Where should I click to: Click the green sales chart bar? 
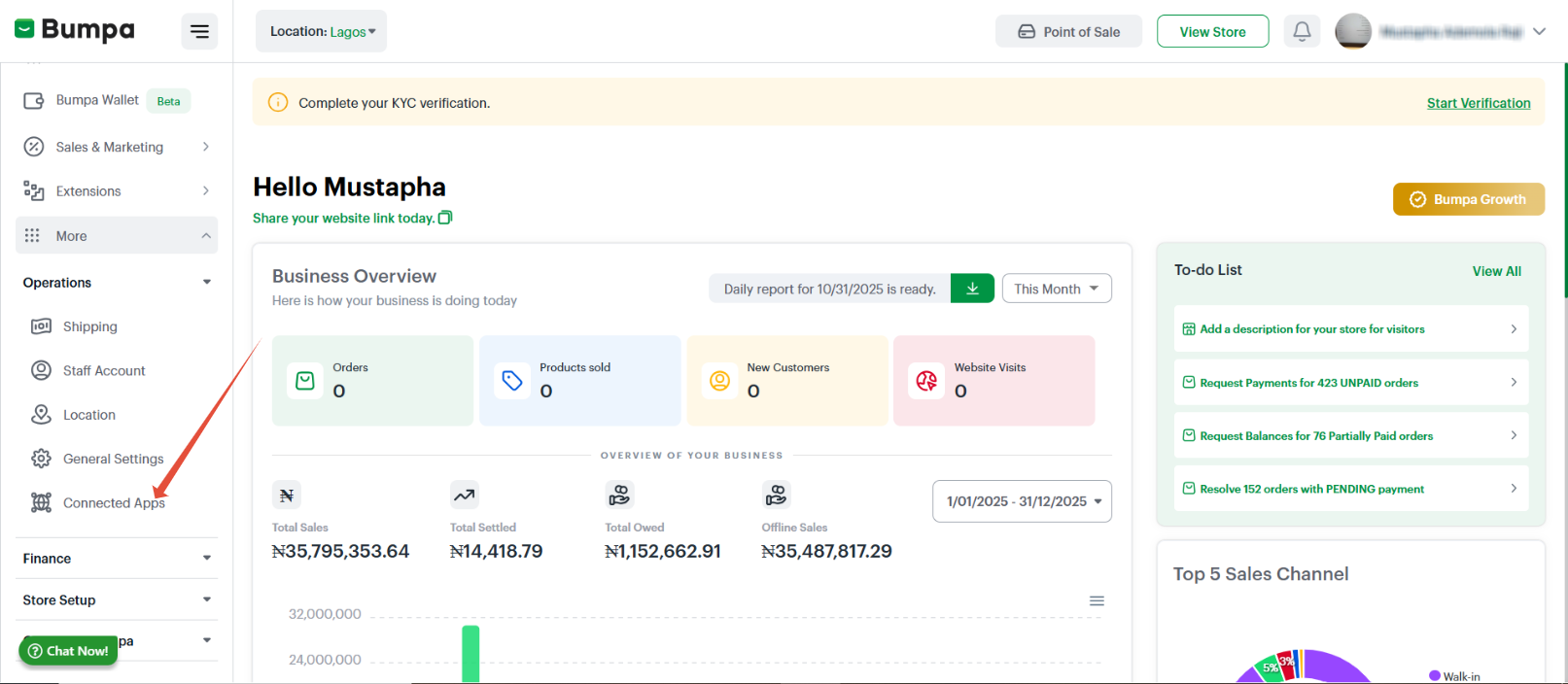click(470, 653)
